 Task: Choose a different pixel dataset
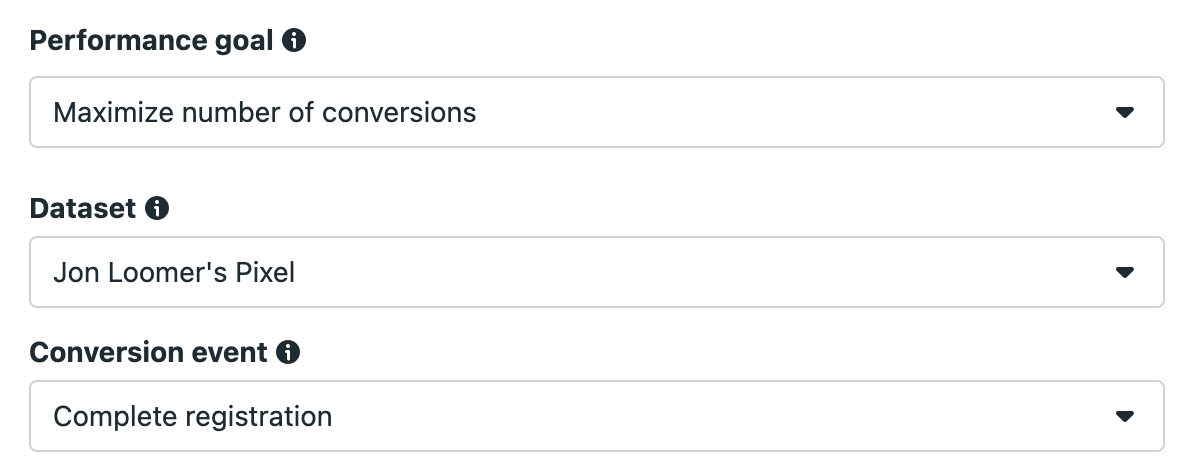[x=597, y=272]
